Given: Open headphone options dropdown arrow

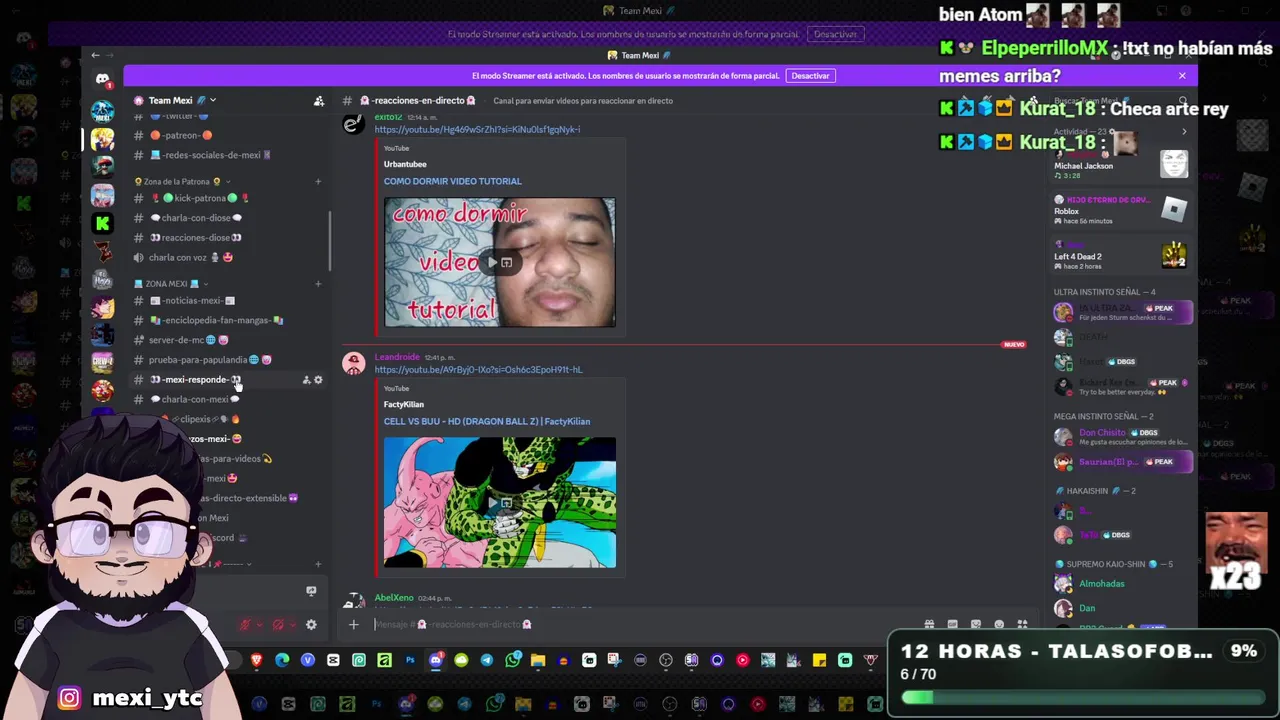Looking at the screenshot, I should [294, 625].
